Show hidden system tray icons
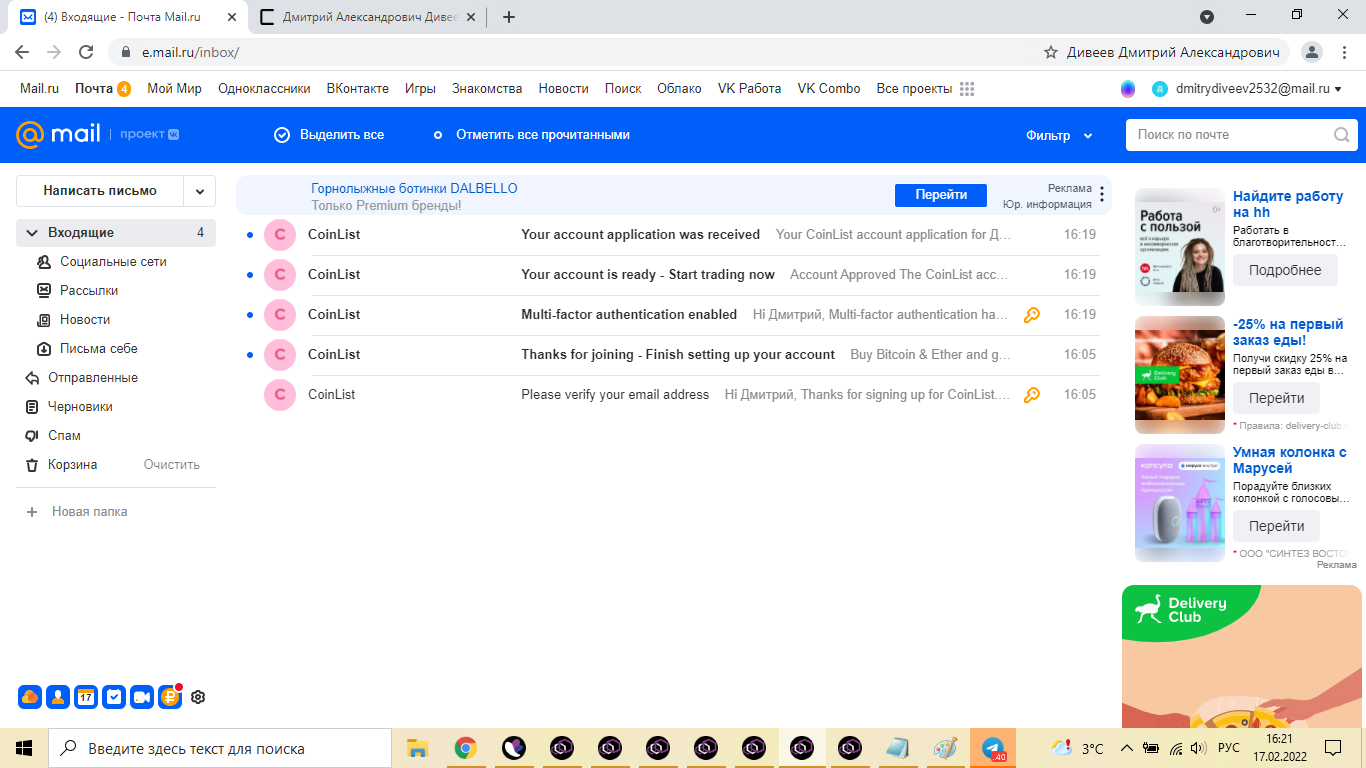The width and height of the screenshot is (1366, 768). pos(1127,748)
